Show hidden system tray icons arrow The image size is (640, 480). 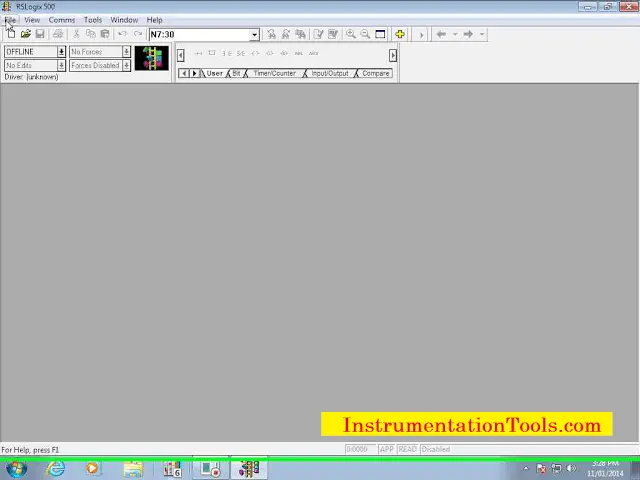pyautogui.click(x=526, y=469)
